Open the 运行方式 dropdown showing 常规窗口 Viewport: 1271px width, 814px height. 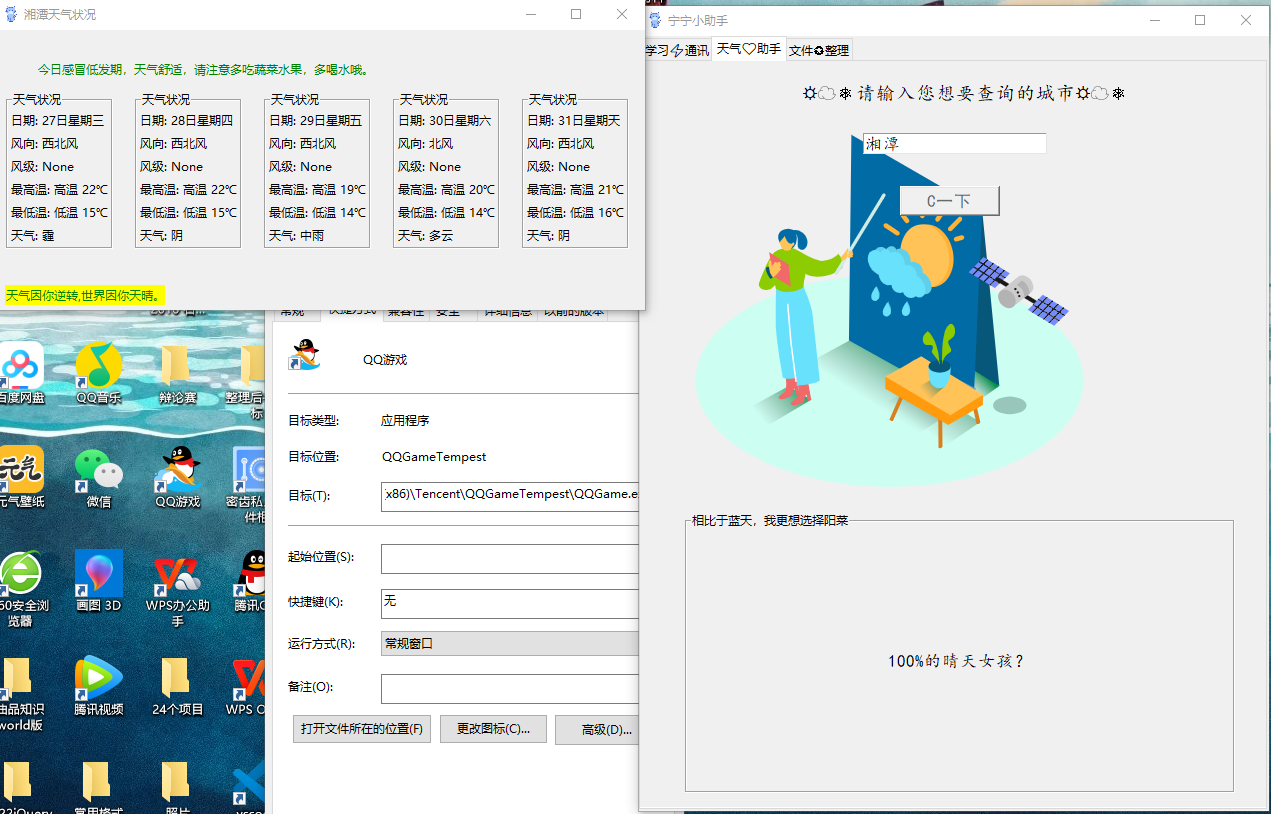tap(510, 643)
